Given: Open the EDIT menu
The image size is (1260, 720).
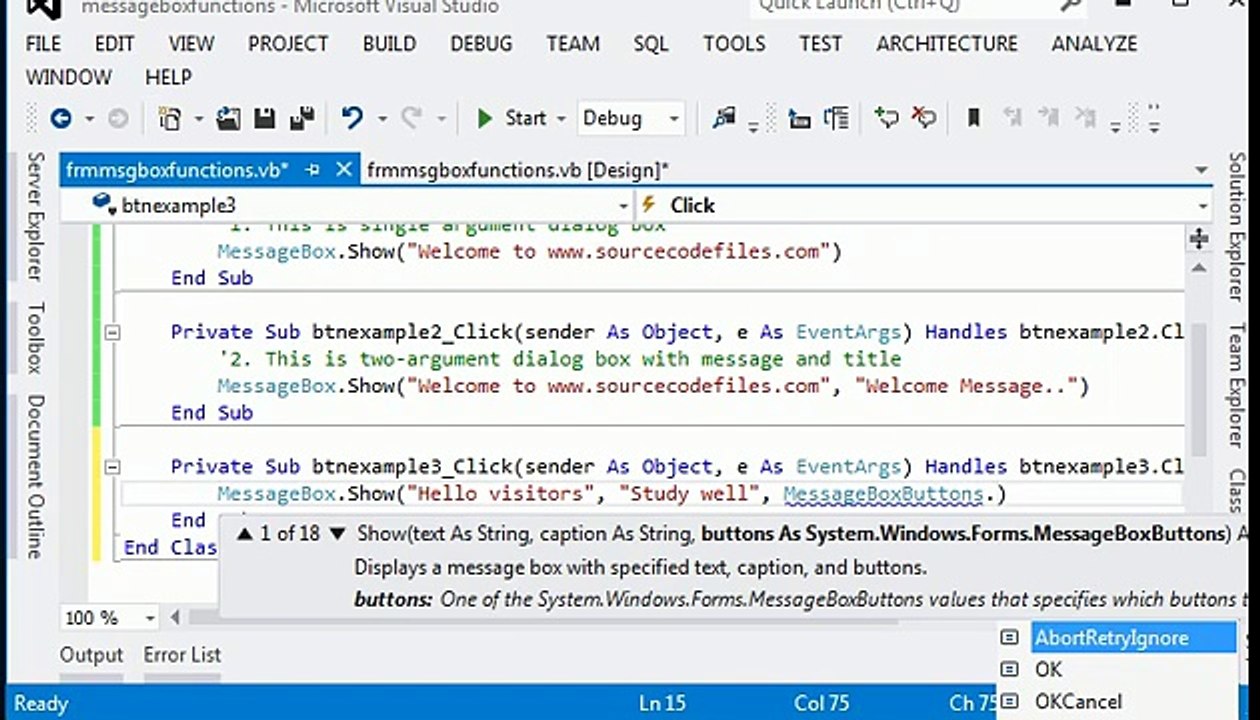Looking at the screenshot, I should (114, 44).
